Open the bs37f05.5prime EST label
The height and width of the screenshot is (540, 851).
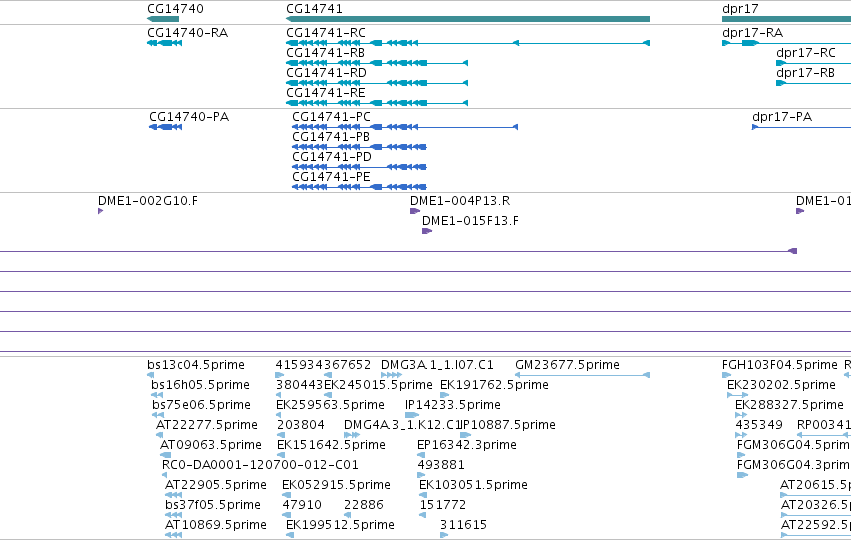click(213, 505)
